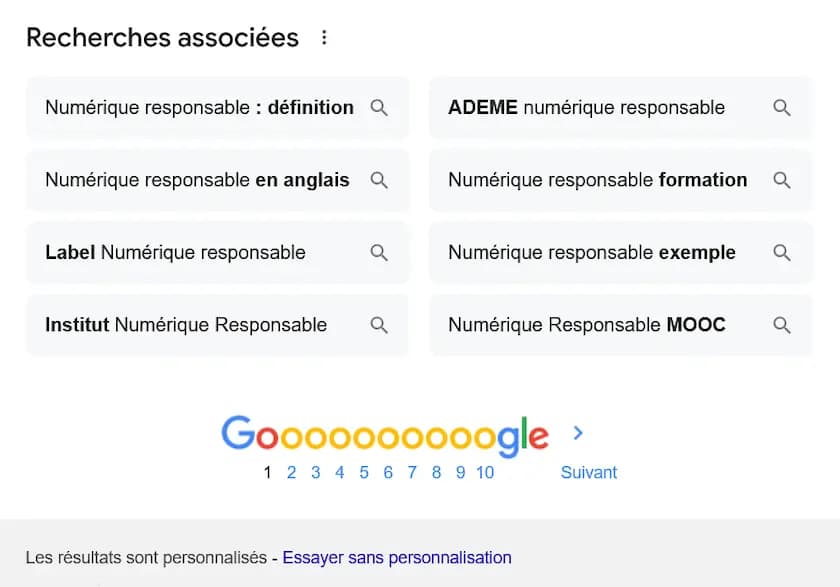This screenshot has width=840, height=587.
Task: Click the search icon next to 'Numérique responsable formation'
Action: click(x=782, y=180)
